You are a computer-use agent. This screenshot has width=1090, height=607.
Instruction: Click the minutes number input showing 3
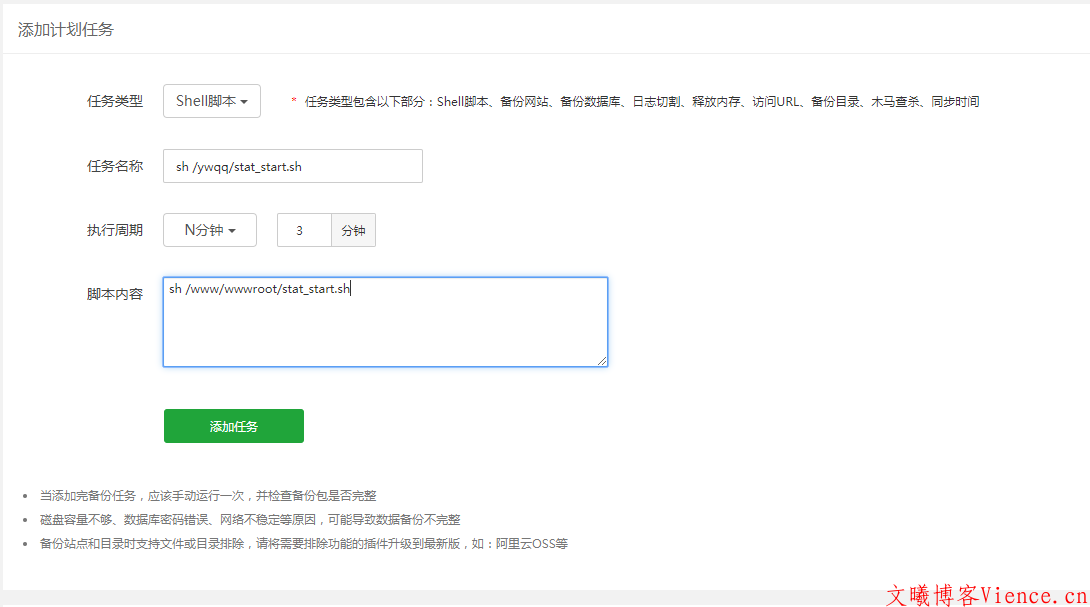pos(304,230)
